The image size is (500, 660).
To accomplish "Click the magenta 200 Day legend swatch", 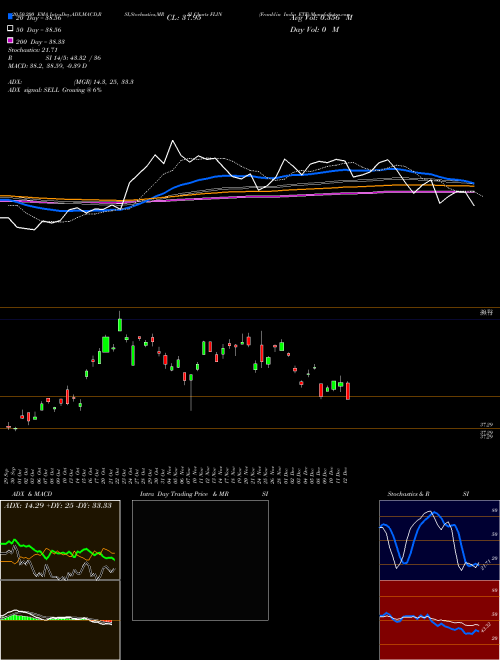I will click(10, 41).
